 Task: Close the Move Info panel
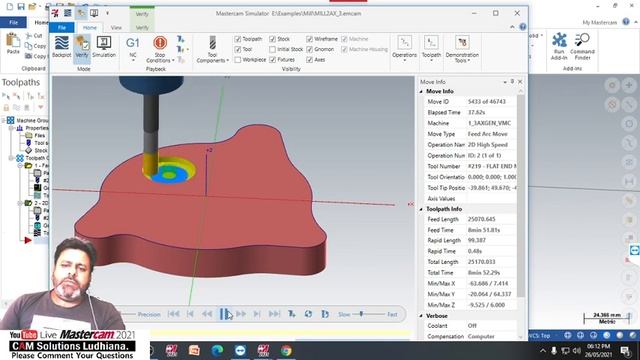coord(520,82)
